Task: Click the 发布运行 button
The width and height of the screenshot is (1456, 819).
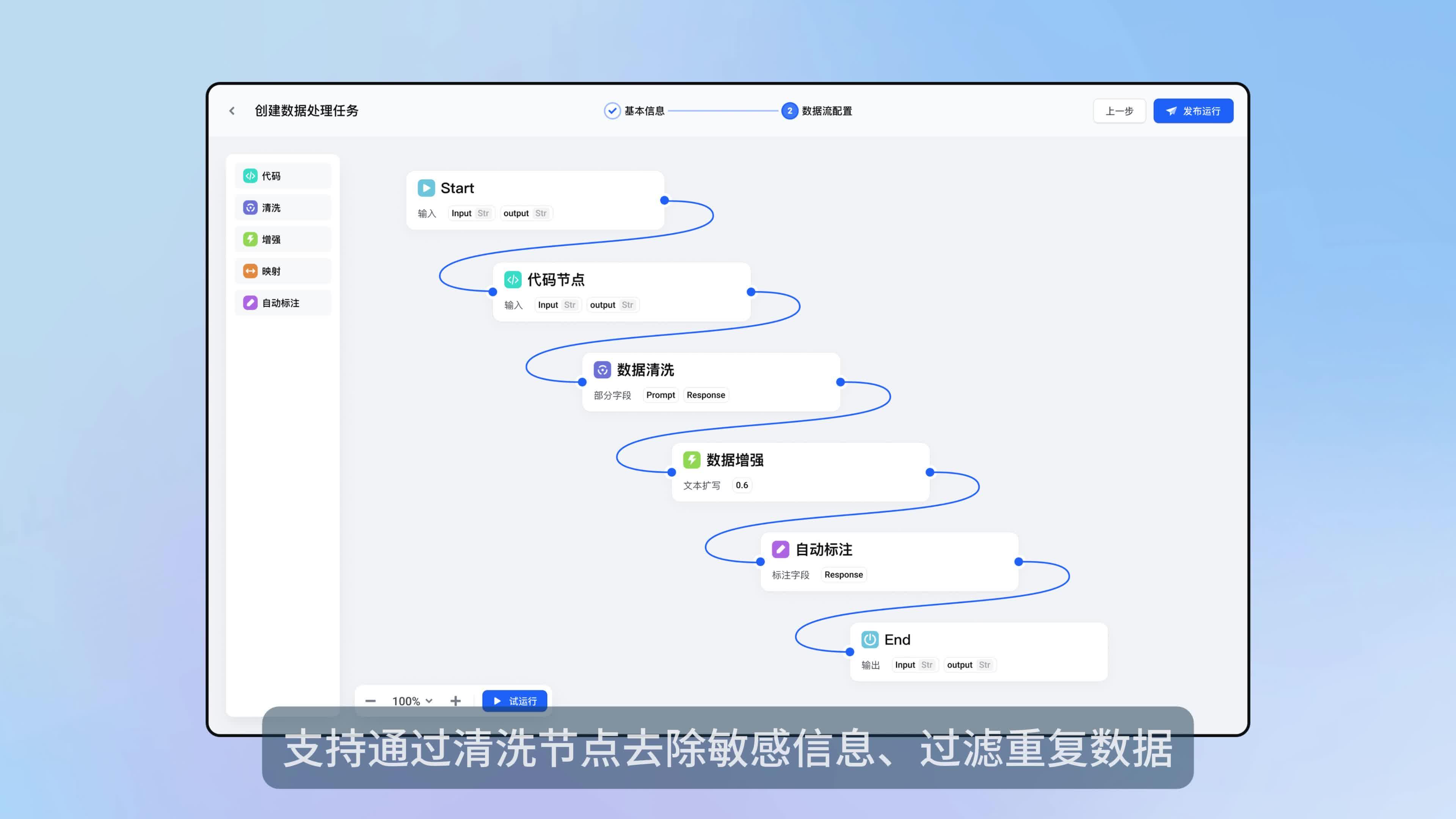Action: [1193, 111]
